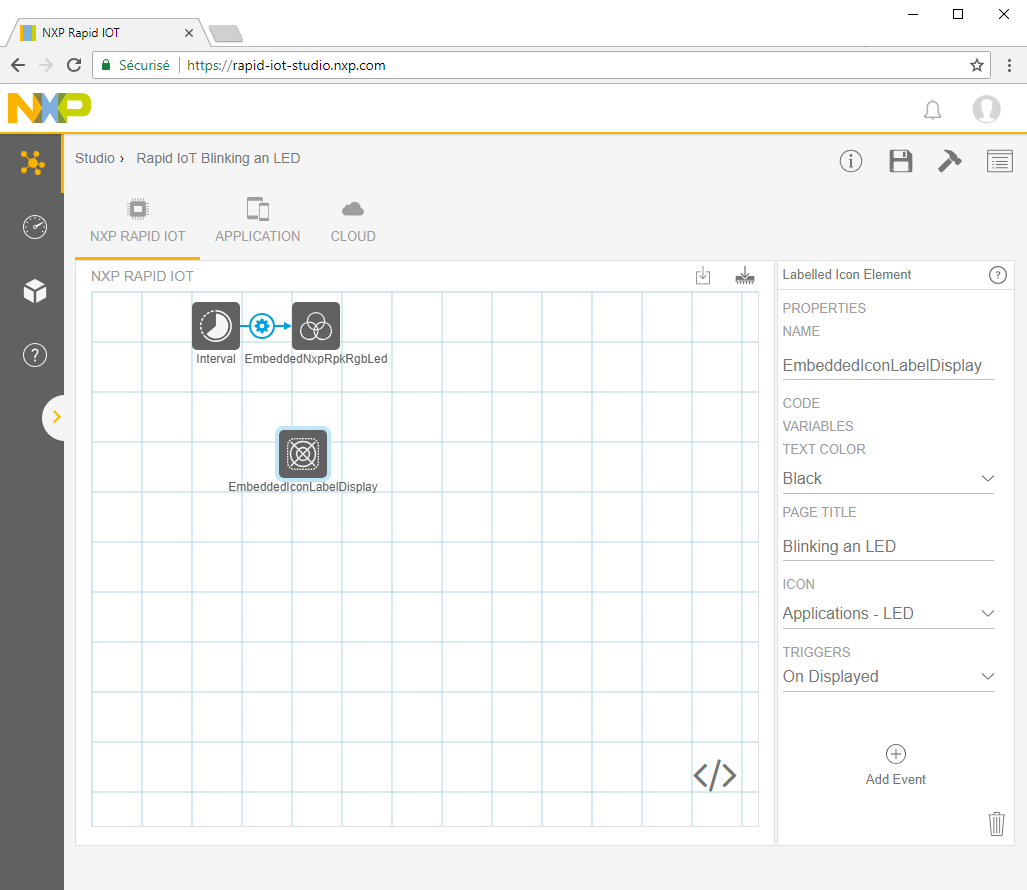Switch to the APPLICATION tab
The width and height of the screenshot is (1027, 890).
[257, 221]
